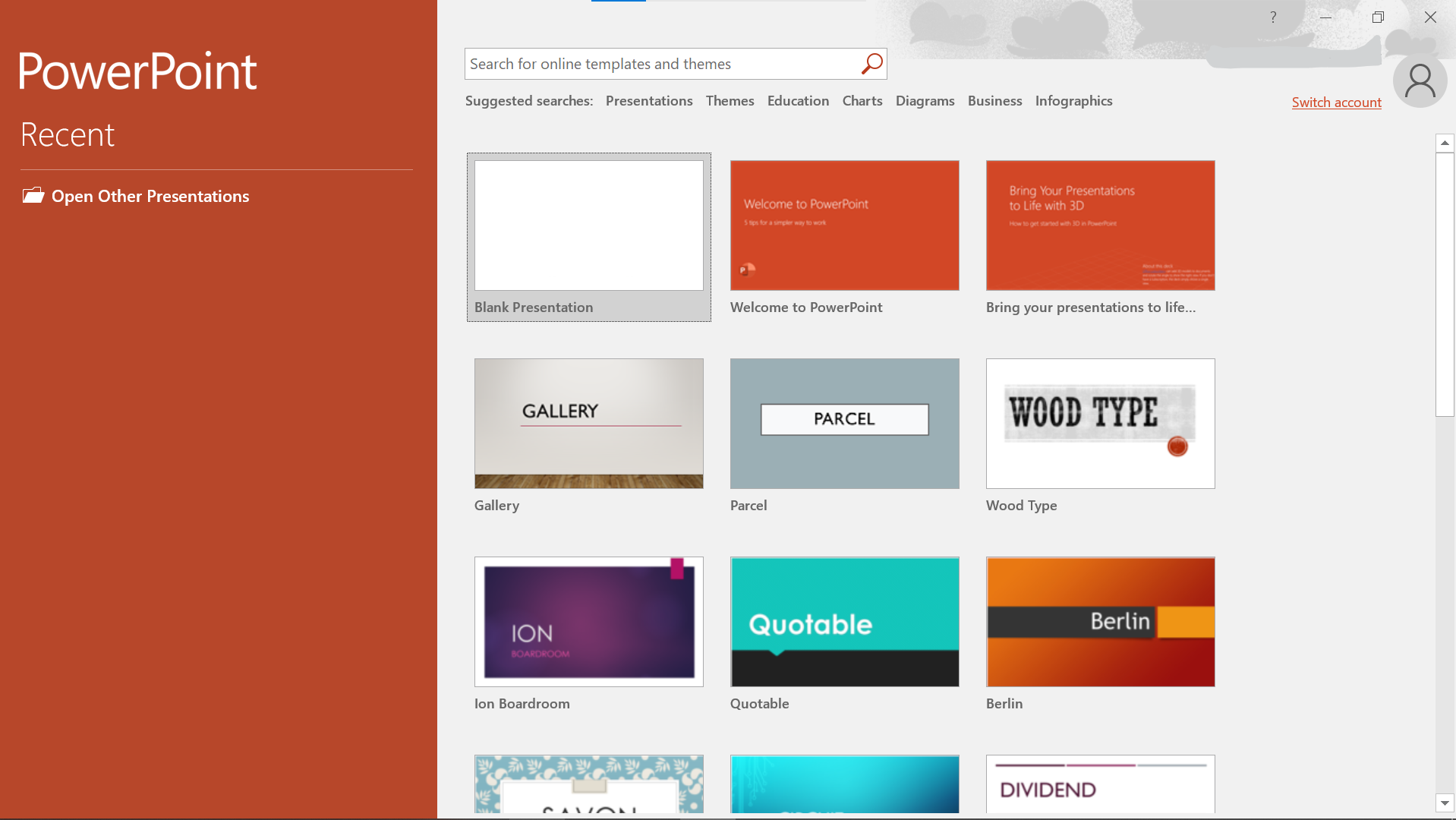Choose the Wood Type theme thumbnail
The height and width of the screenshot is (820, 1456).
(x=1101, y=424)
